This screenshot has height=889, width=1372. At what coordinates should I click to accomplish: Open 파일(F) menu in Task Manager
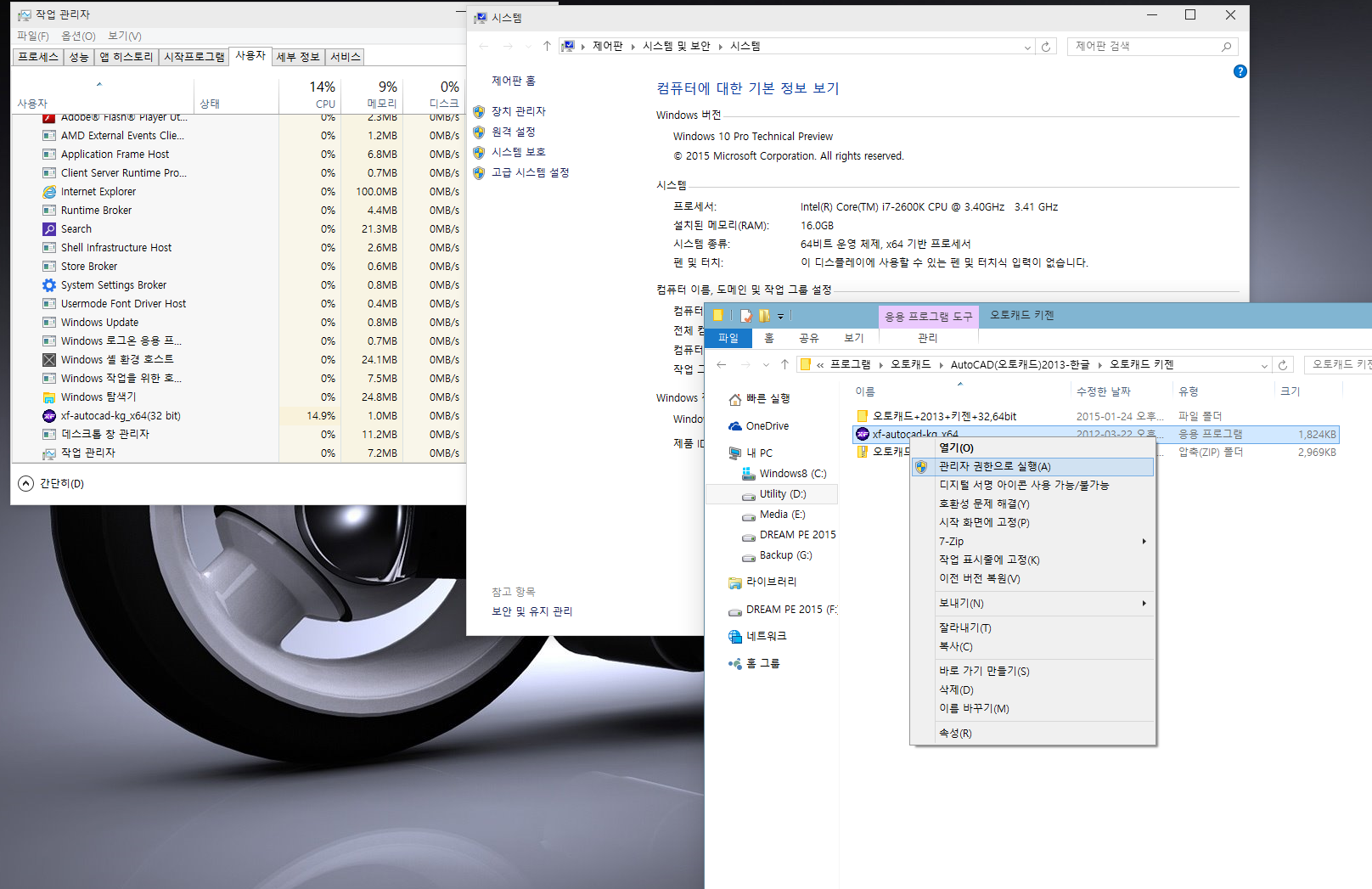point(33,36)
